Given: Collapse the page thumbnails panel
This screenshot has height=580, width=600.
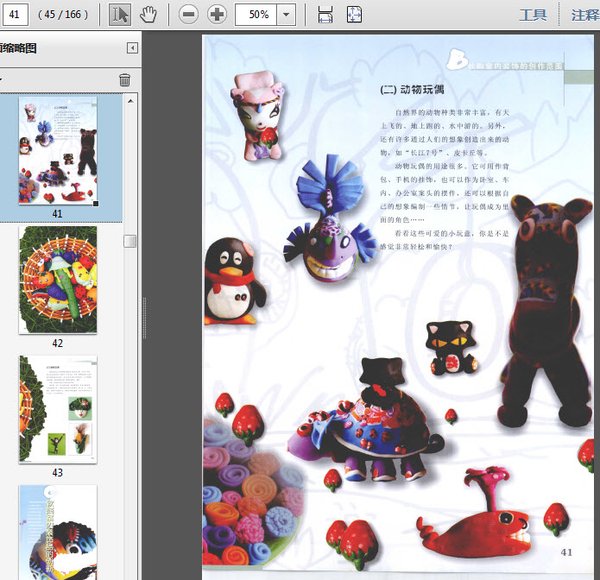Looking at the screenshot, I should click(x=132, y=48).
